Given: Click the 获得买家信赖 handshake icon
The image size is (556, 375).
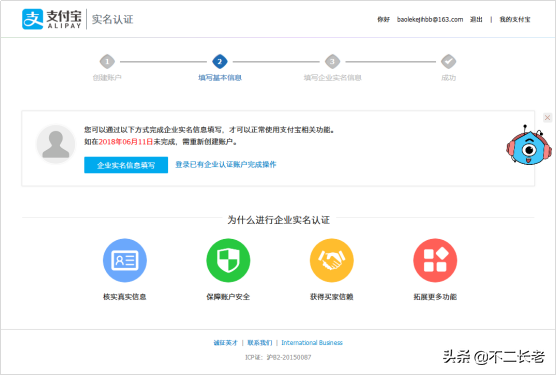Looking at the screenshot, I should (332, 260).
